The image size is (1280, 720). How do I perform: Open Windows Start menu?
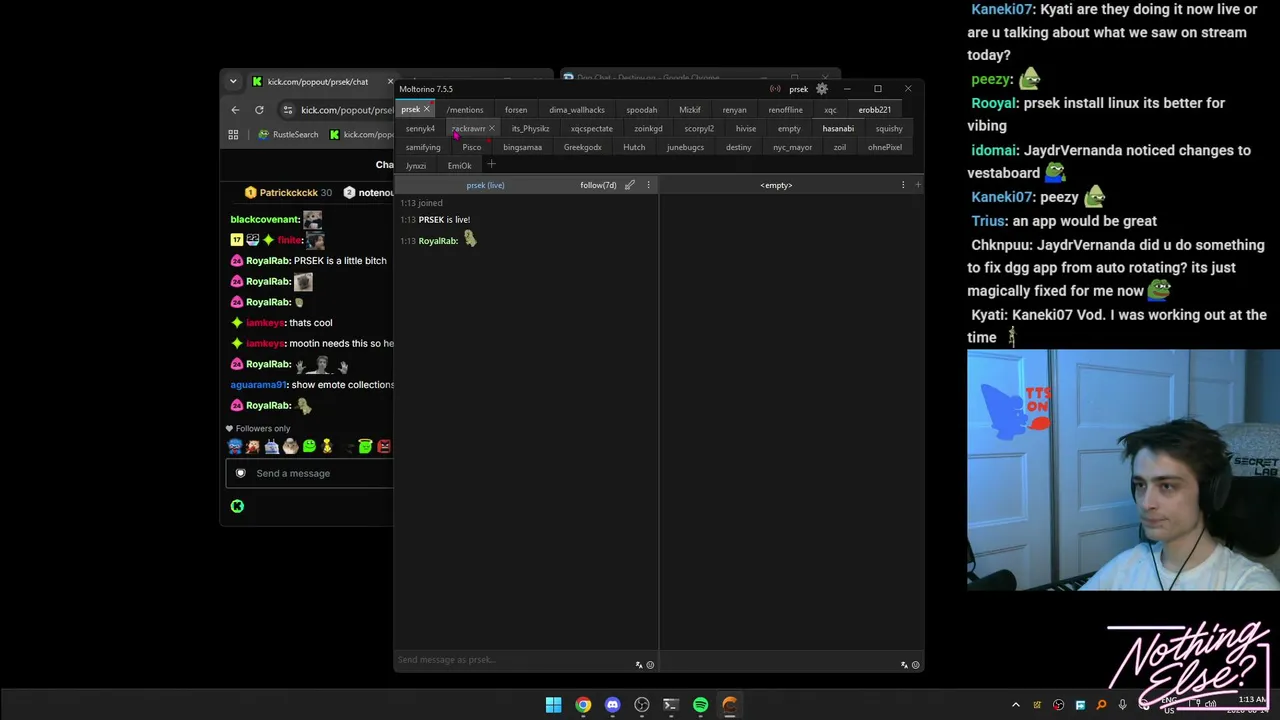[x=553, y=705]
